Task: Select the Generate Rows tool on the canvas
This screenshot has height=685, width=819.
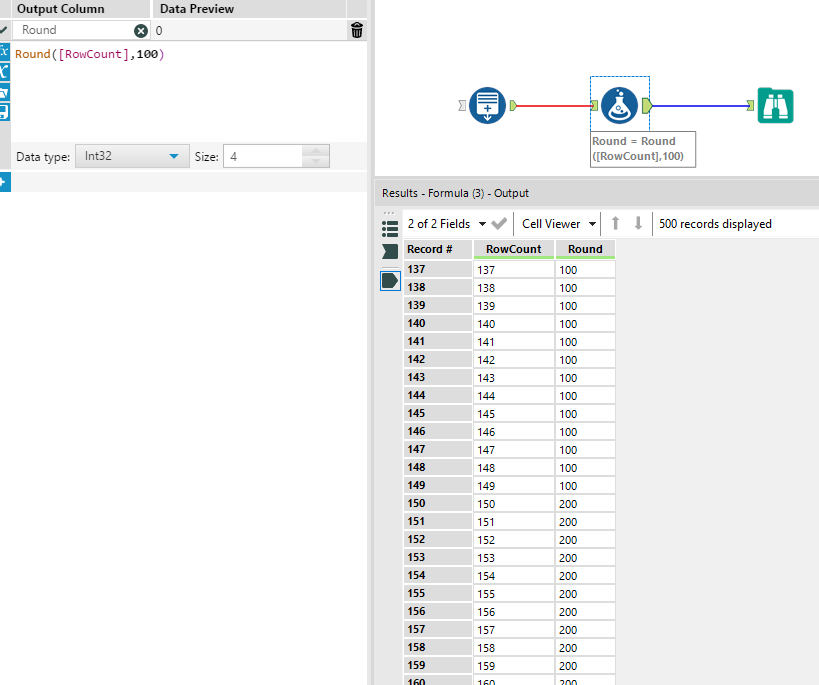Action: (487, 105)
